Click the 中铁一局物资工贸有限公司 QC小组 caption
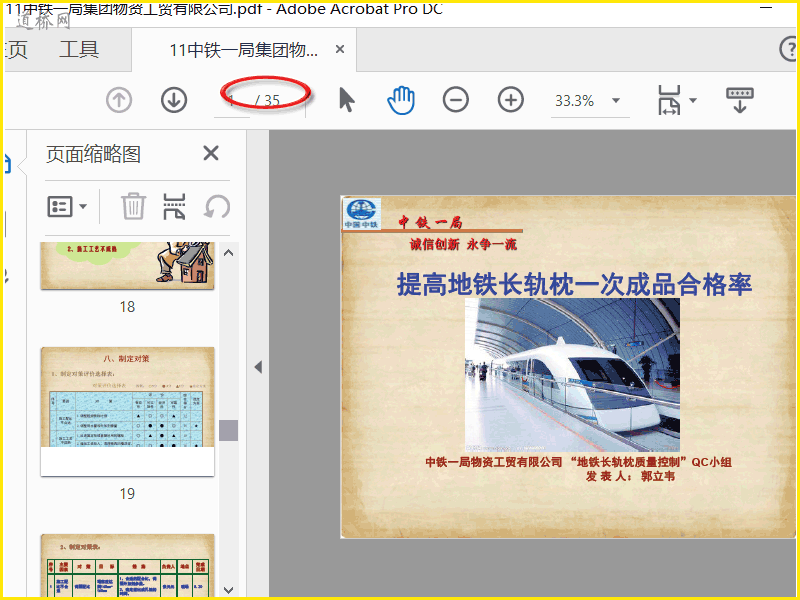 tap(579, 462)
